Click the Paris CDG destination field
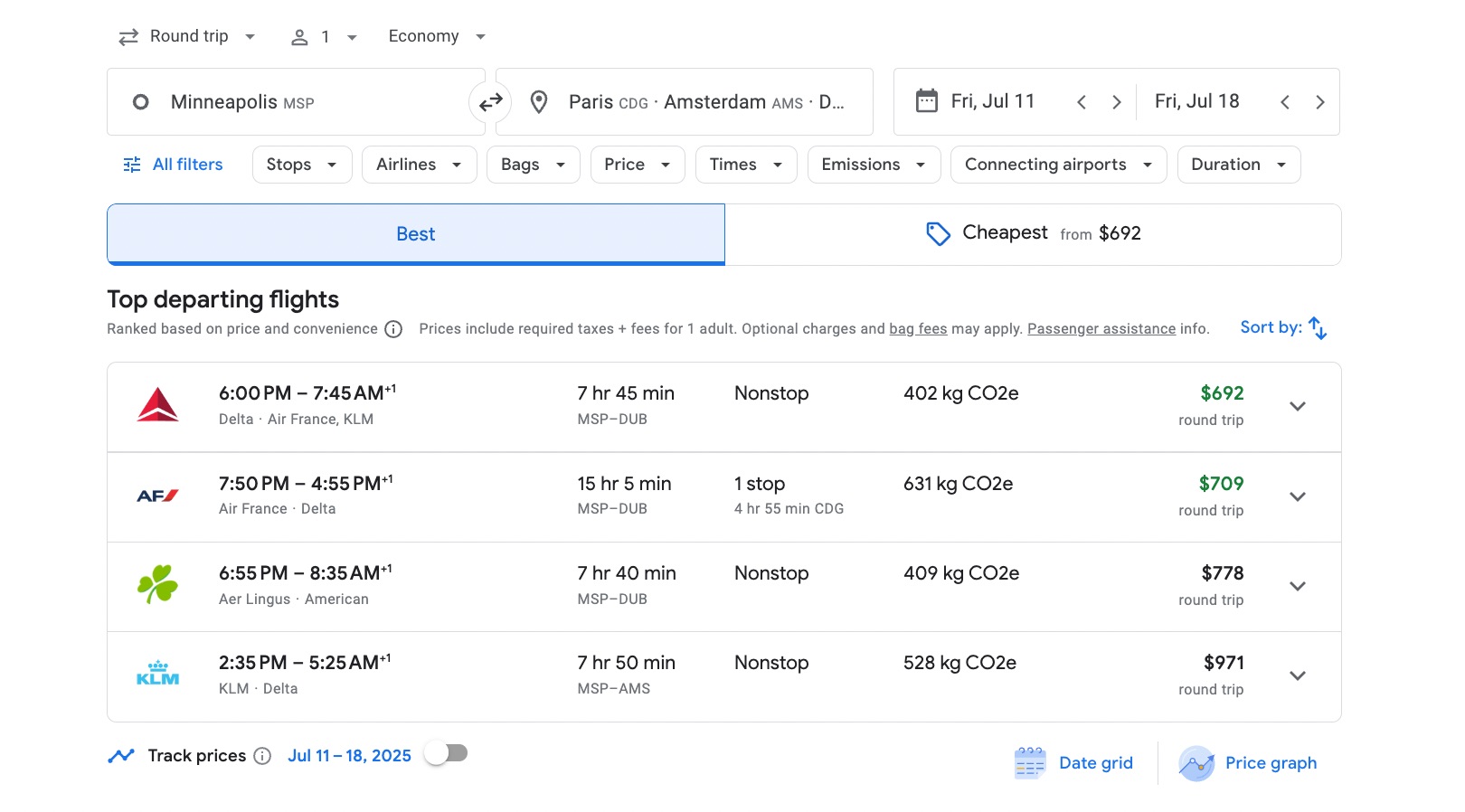 pyautogui.click(x=685, y=102)
